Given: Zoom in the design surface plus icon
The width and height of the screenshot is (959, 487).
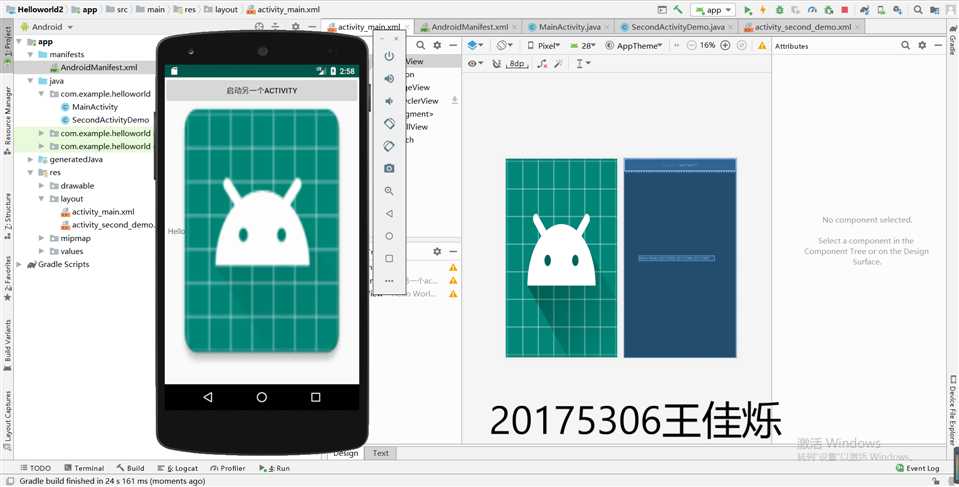Looking at the screenshot, I should tap(725, 45).
